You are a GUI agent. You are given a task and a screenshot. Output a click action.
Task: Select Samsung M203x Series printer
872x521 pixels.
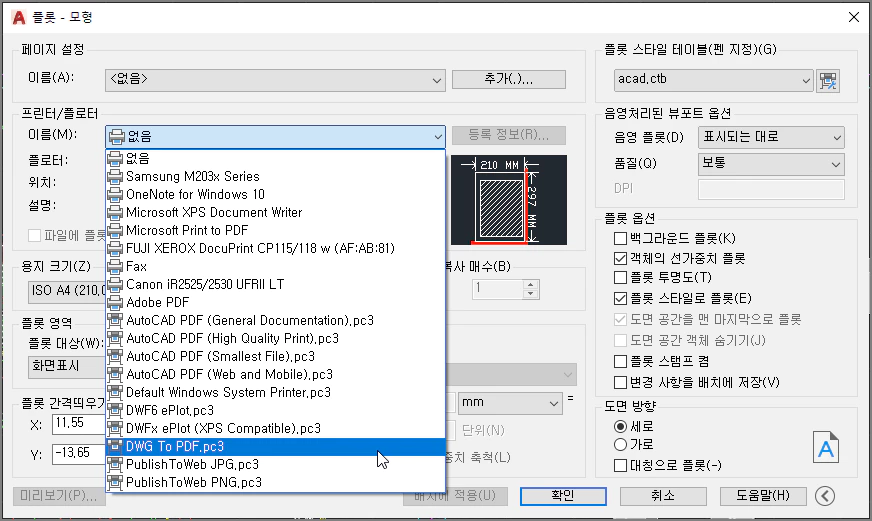pyautogui.click(x=276, y=176)
